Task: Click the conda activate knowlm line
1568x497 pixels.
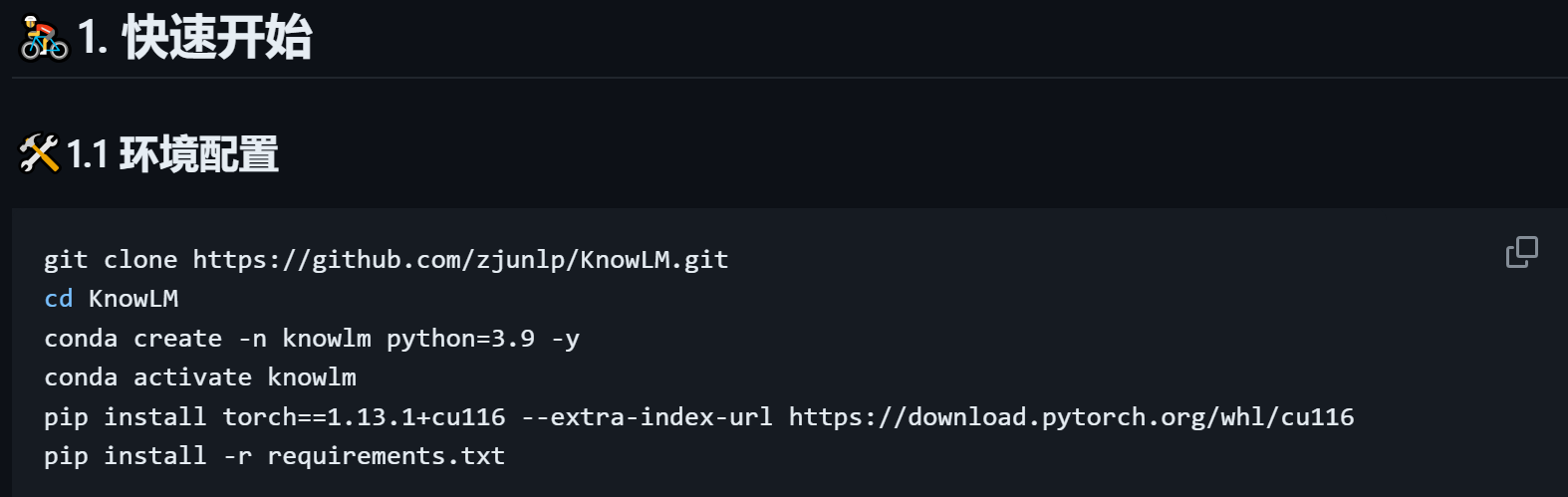Action: [x=200, y=377]
